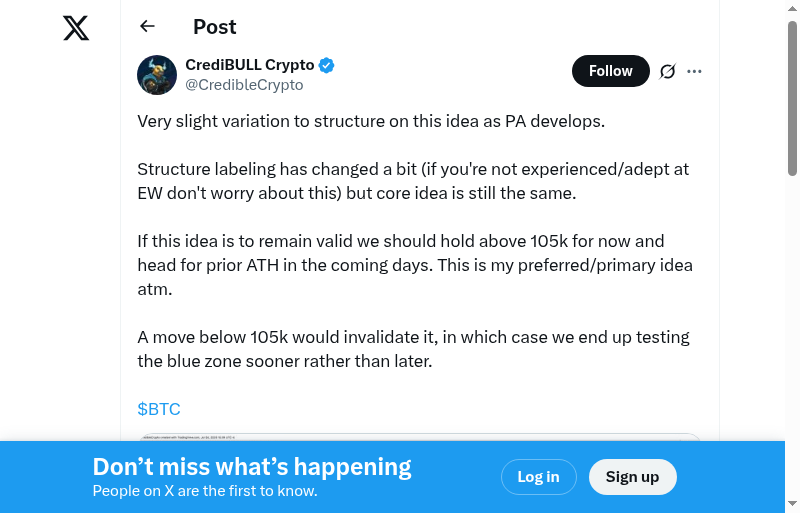800x513 pixels.
Task: Click the paragraph about invalidation below 105k
Action: 413,349
